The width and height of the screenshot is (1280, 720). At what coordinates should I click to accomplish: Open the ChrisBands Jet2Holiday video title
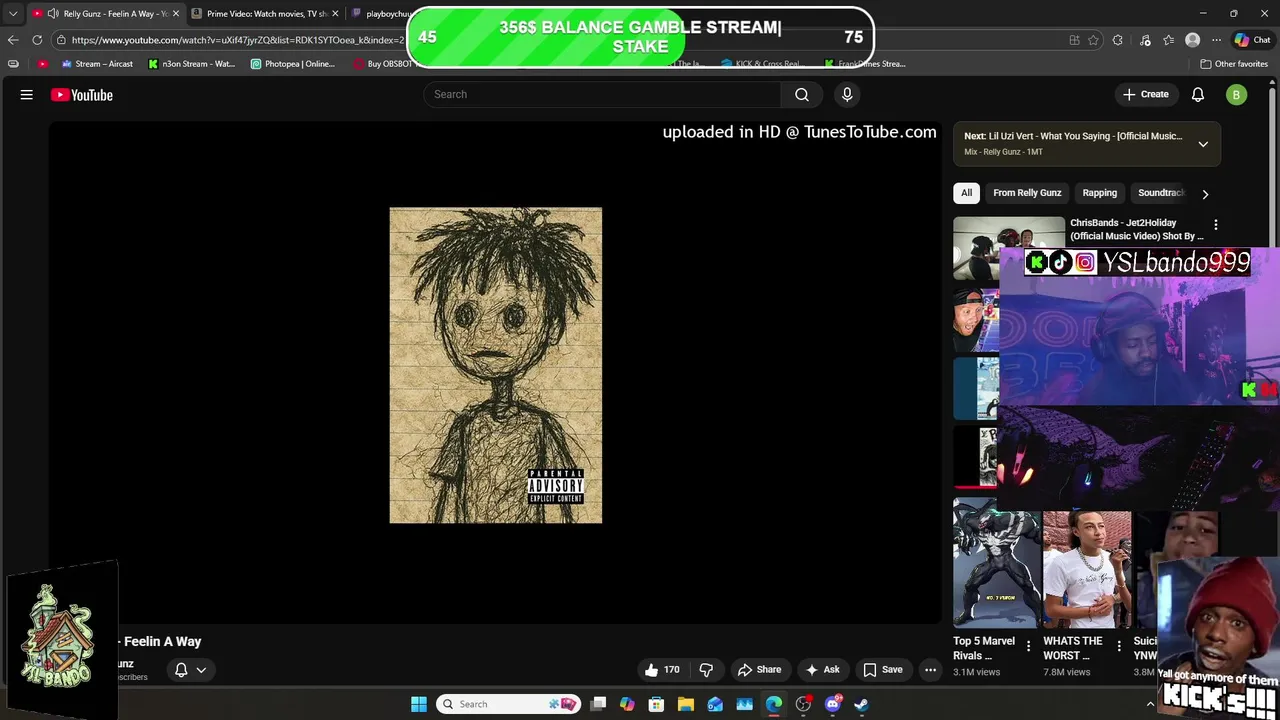pyautogui.click(x=1136, y=229)
